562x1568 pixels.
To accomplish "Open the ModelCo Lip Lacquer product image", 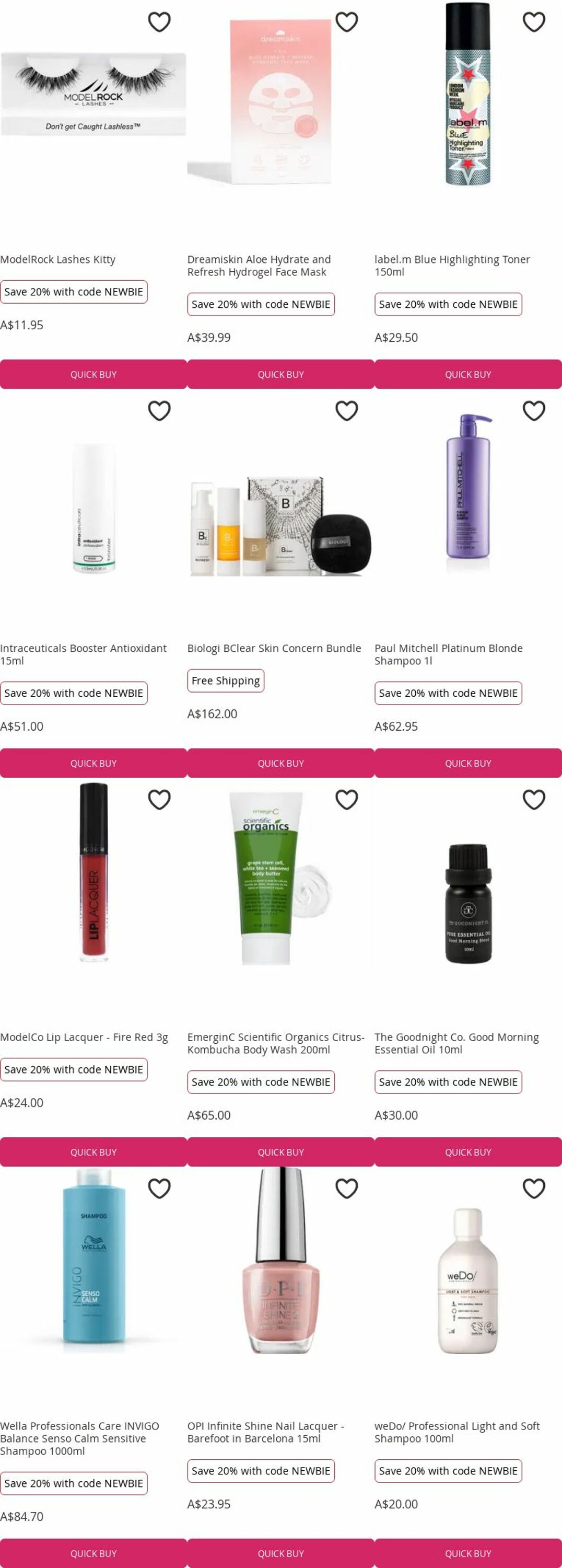I will coord(93,873).
